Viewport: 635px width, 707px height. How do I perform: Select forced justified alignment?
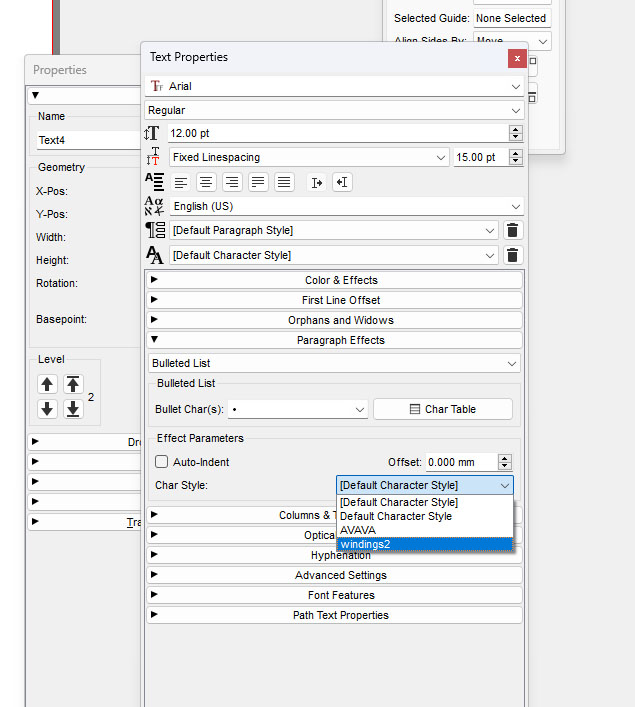285,182
